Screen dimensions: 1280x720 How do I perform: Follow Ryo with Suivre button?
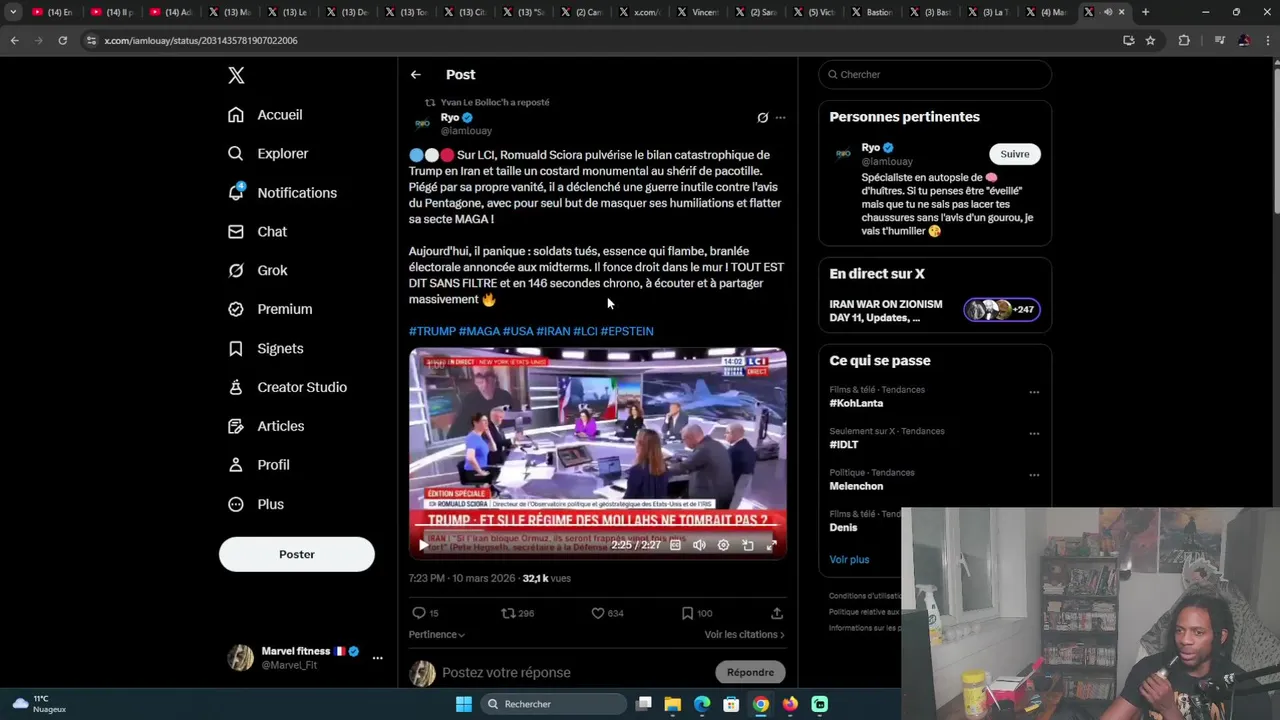1015,154
